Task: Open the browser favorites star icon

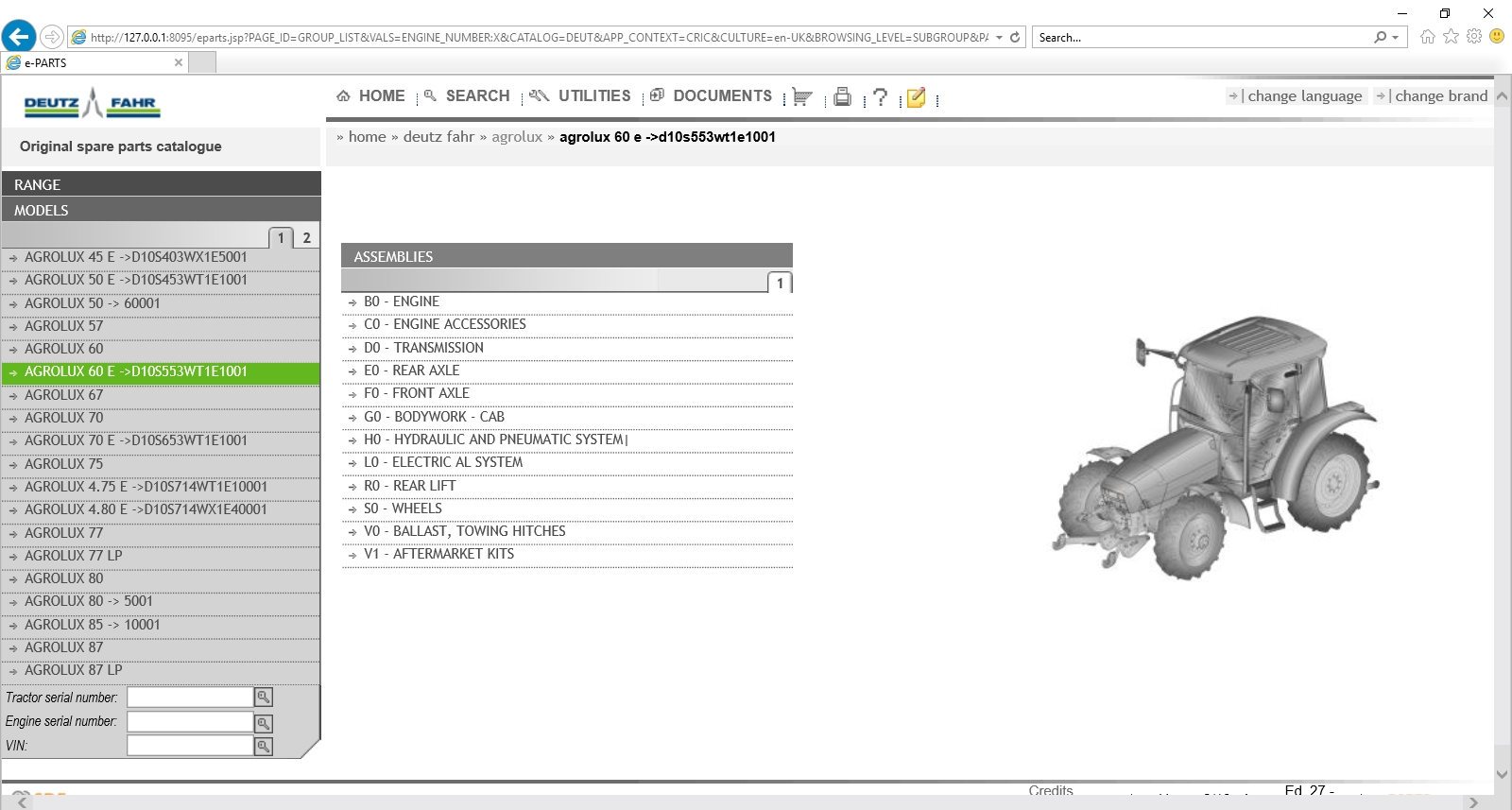Action: click(x=1451, y=37)
